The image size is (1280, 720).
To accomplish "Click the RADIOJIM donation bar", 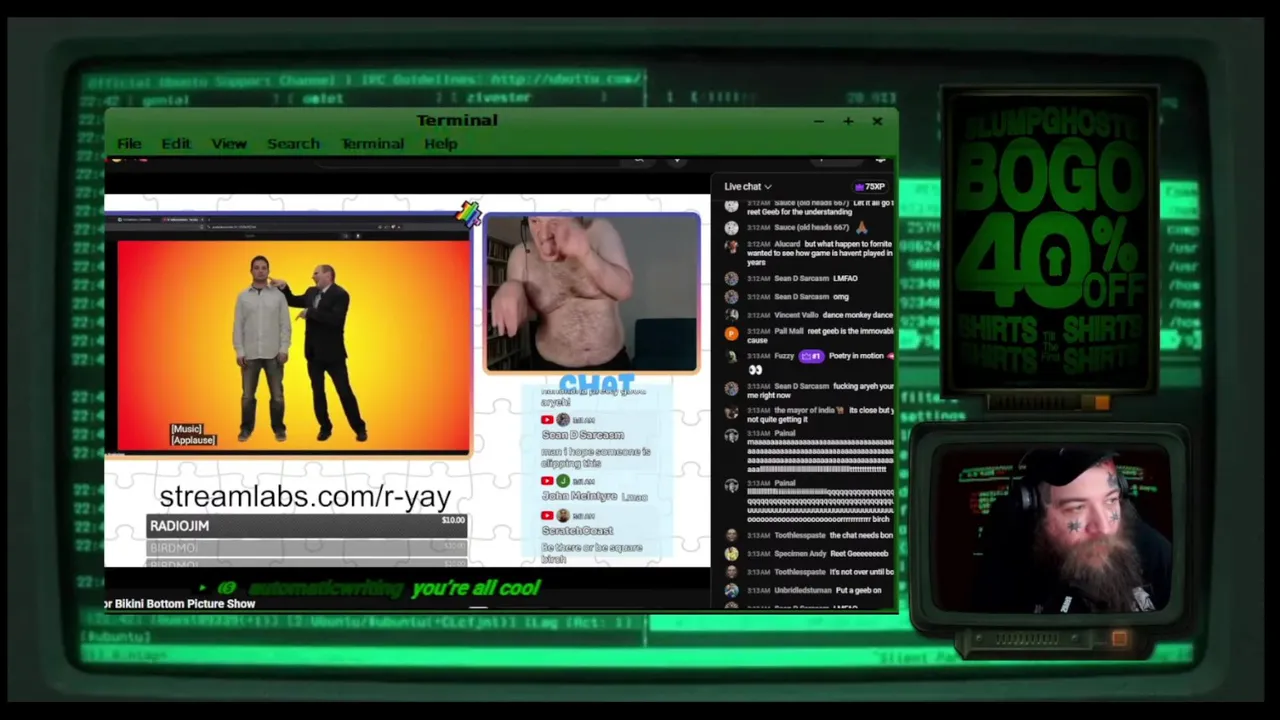I will 307,526.
